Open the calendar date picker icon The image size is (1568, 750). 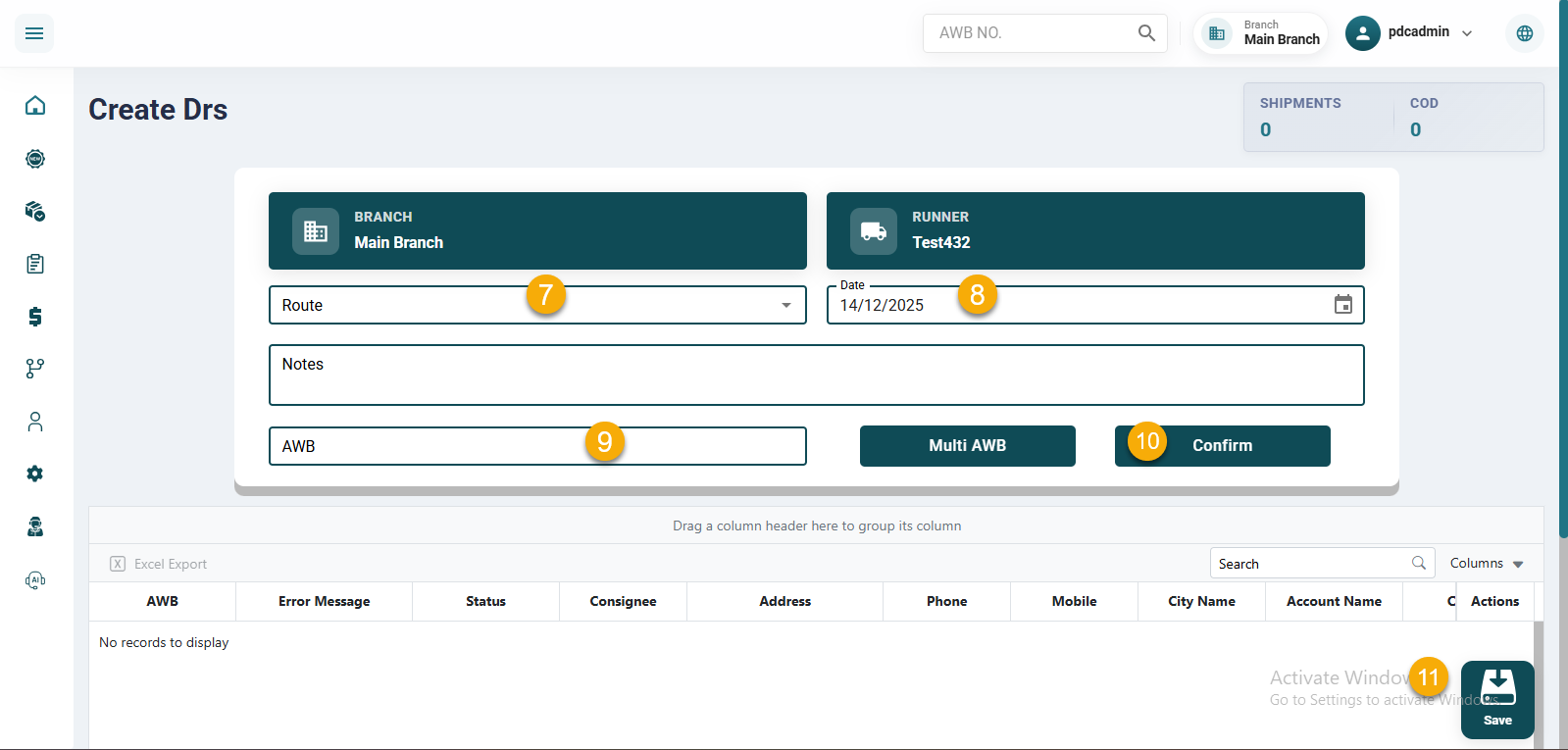[x=1342, y=305]
